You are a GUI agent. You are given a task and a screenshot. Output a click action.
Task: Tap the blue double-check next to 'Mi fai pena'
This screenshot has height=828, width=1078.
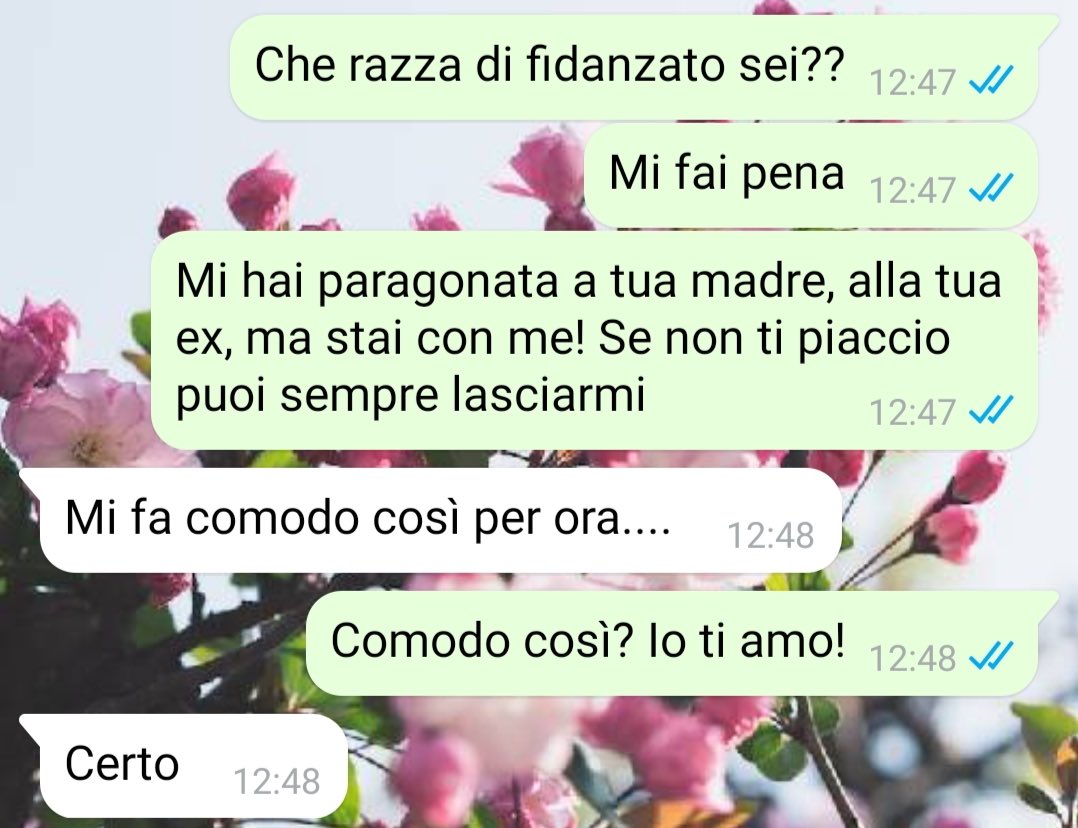(x=991, y=188)
